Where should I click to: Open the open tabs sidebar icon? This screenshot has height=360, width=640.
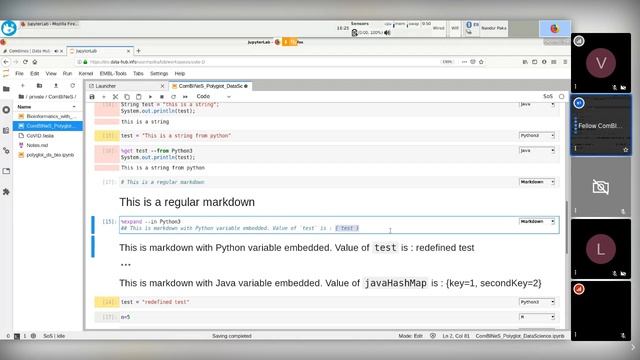coord(6,171)
